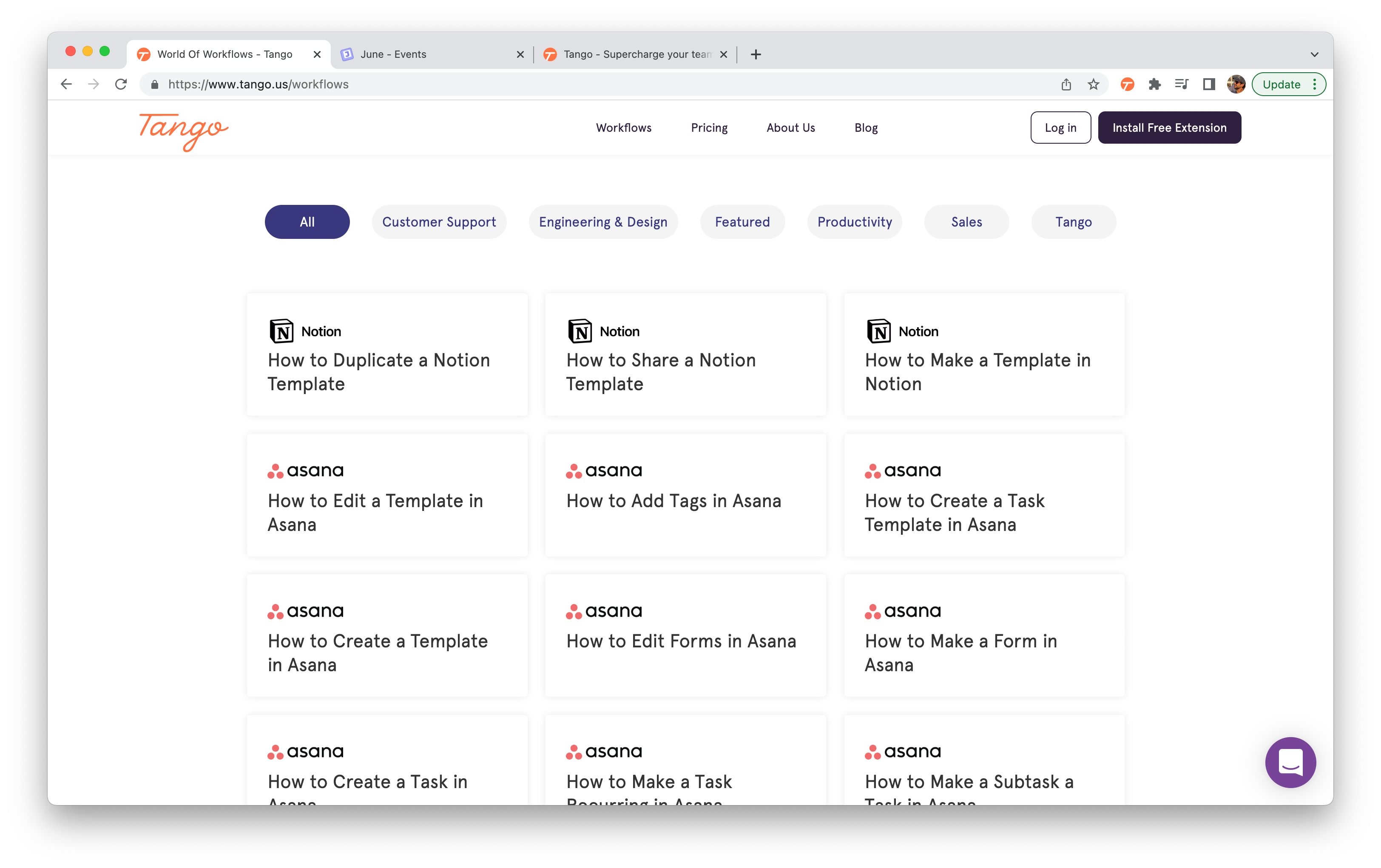Open How to Make a Template in Notion
This screenshot has height=868, width=1381.
click(x=984, y=355)
